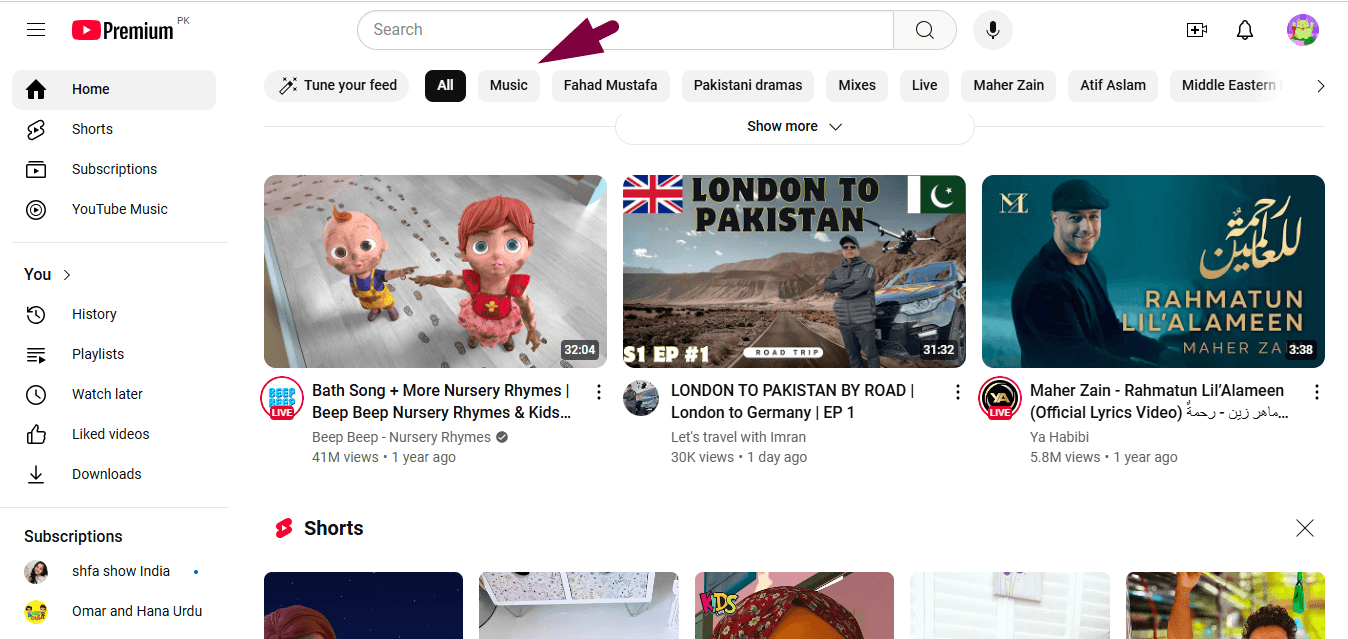Open Downloads in the sidebar
Viewport: 1348px width, 639px height.
tap(114, 474)
